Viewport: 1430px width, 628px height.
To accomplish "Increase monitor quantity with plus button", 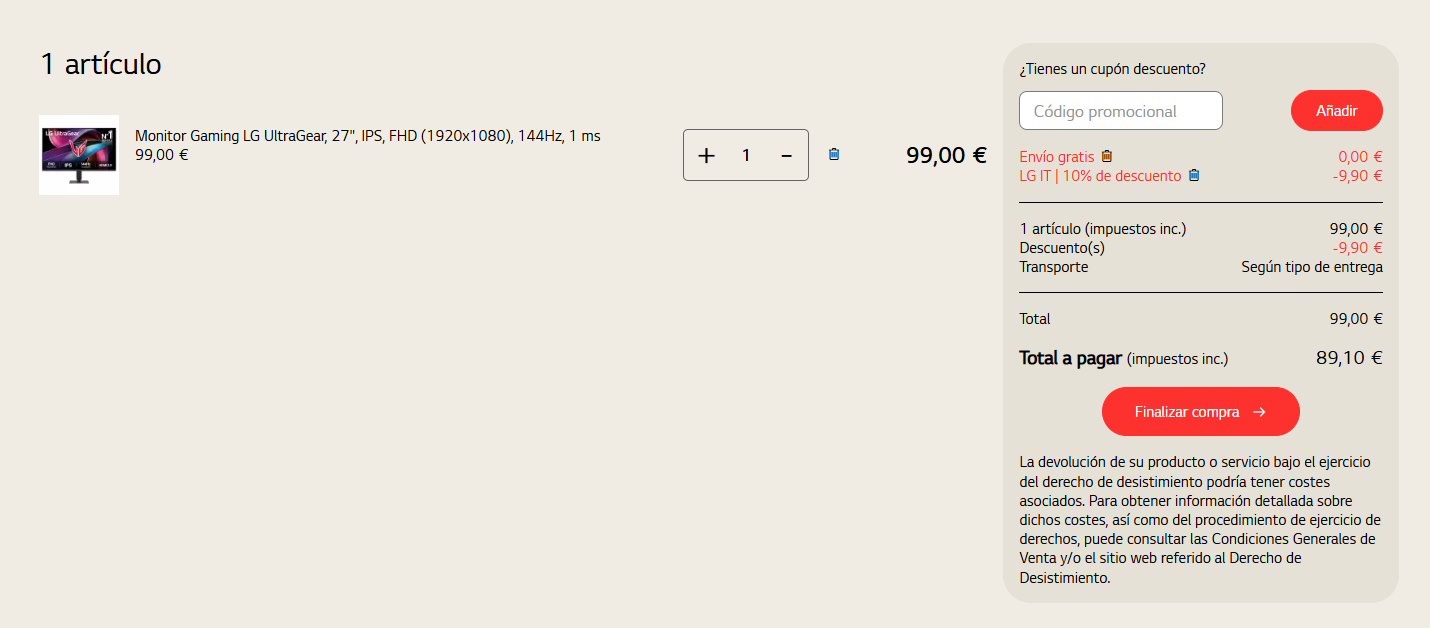I will tap(706, 155).
